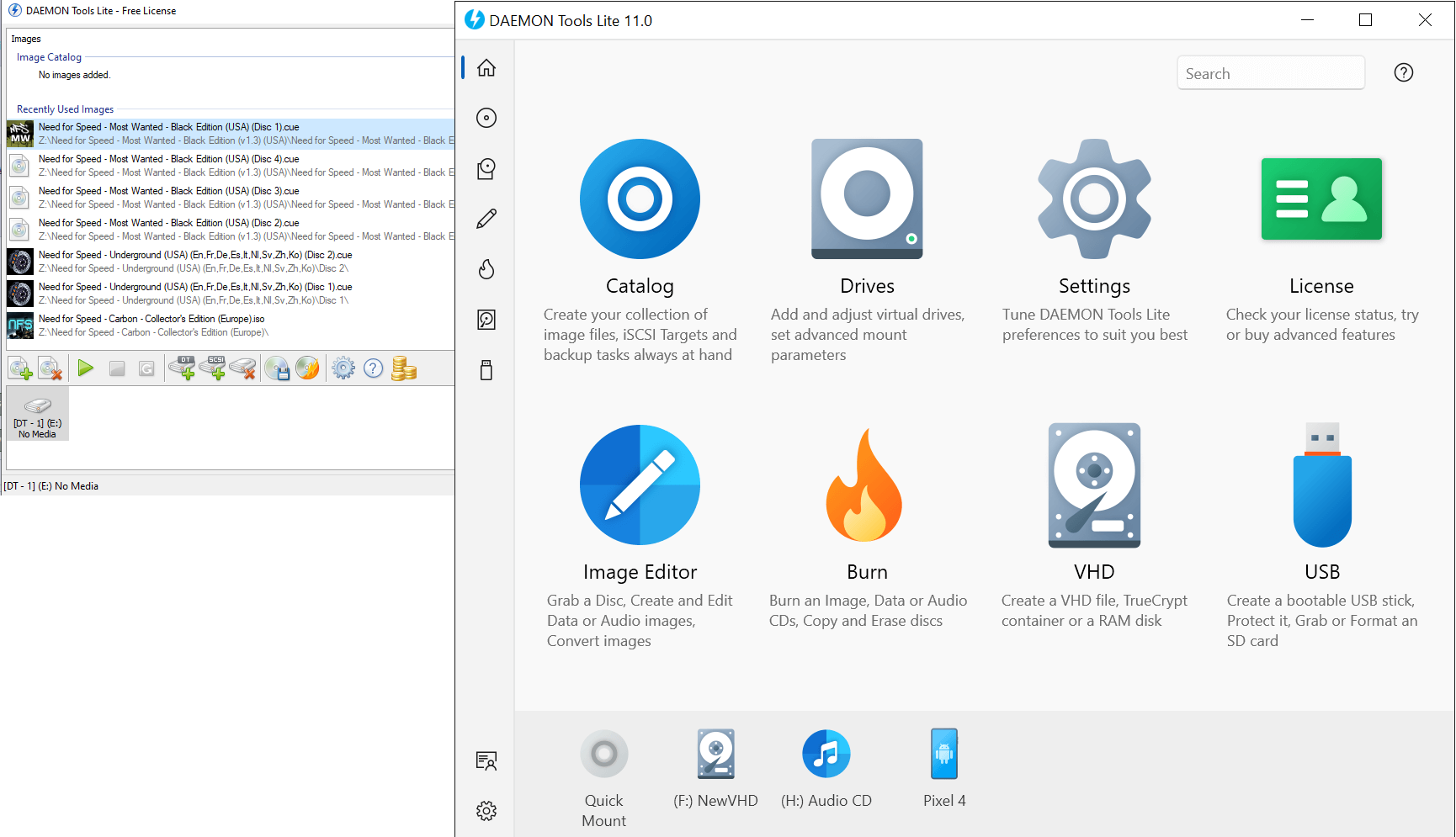
Task: Select the virtual drives sidebar icon
Action: click(x=486, y=169)
